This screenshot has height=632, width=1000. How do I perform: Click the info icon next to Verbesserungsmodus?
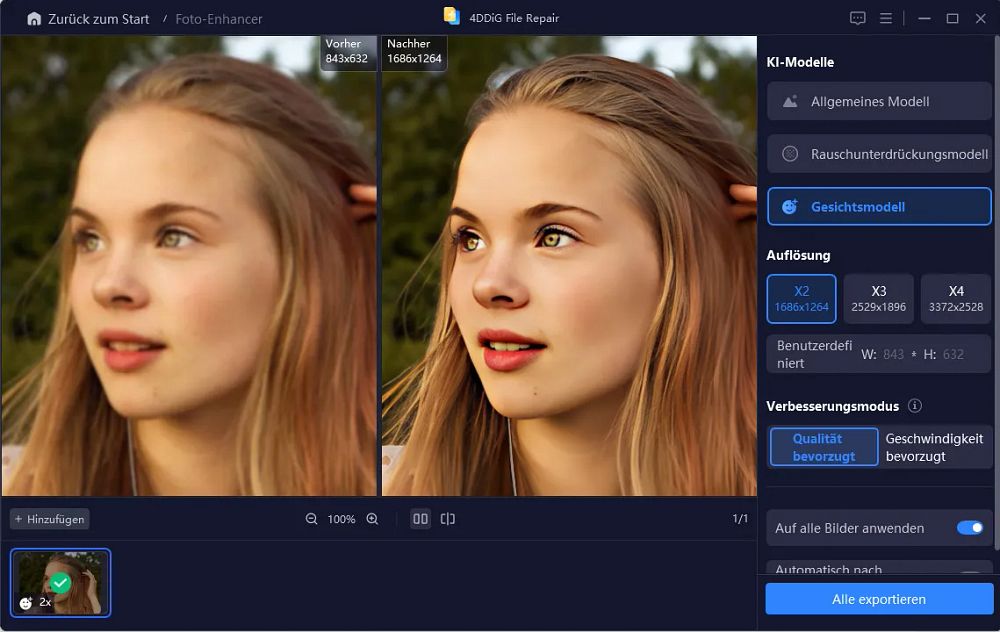coord(915,406)
